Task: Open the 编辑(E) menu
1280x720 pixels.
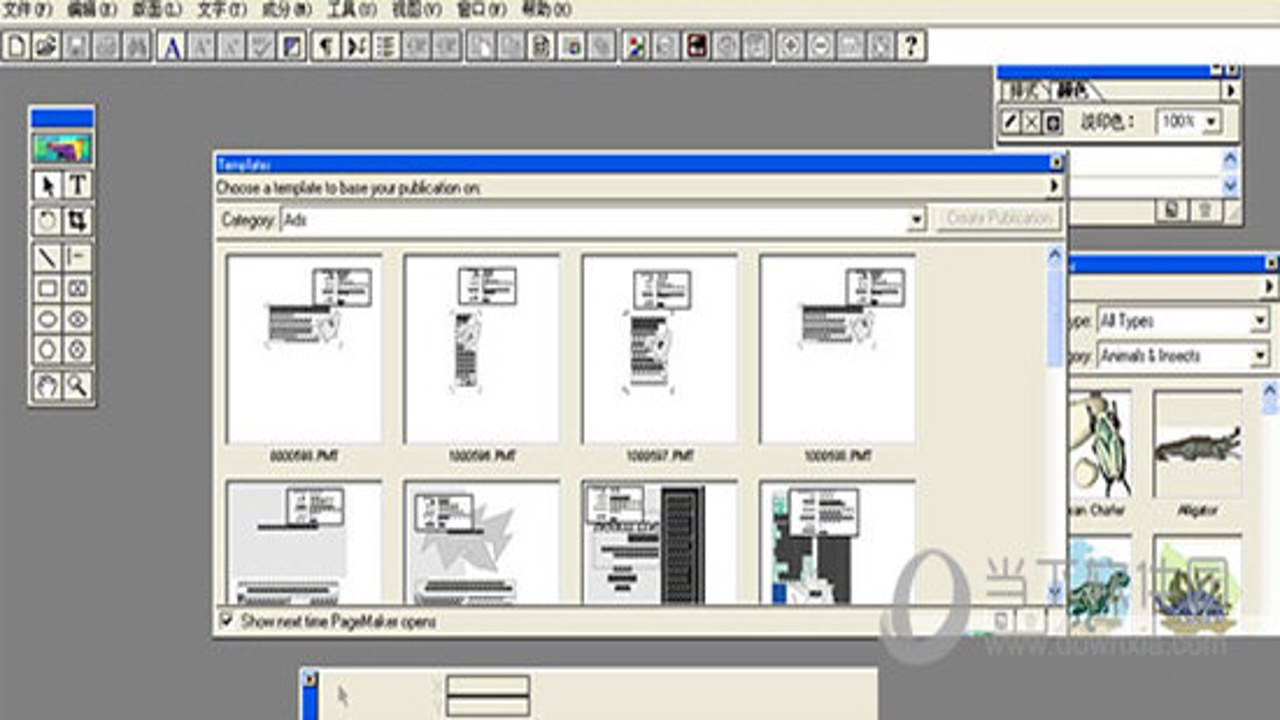Action: coord(91,10)
